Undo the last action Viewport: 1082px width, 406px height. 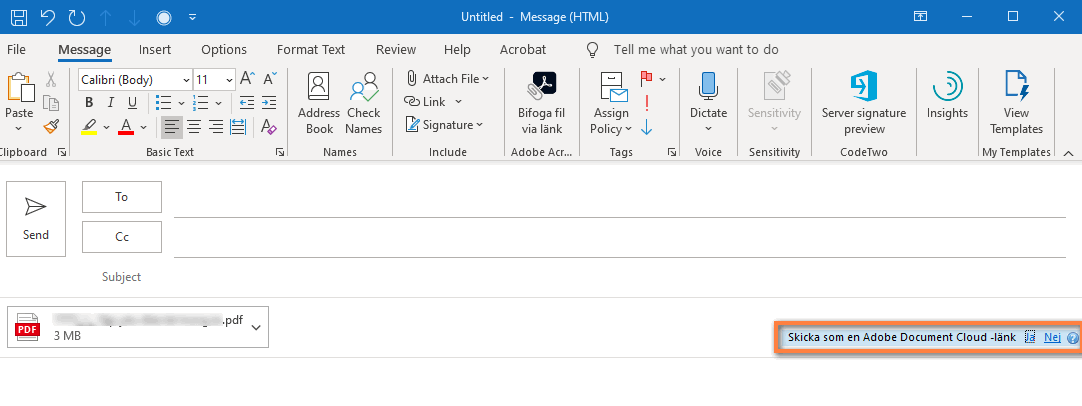click(x=48, y=17)
